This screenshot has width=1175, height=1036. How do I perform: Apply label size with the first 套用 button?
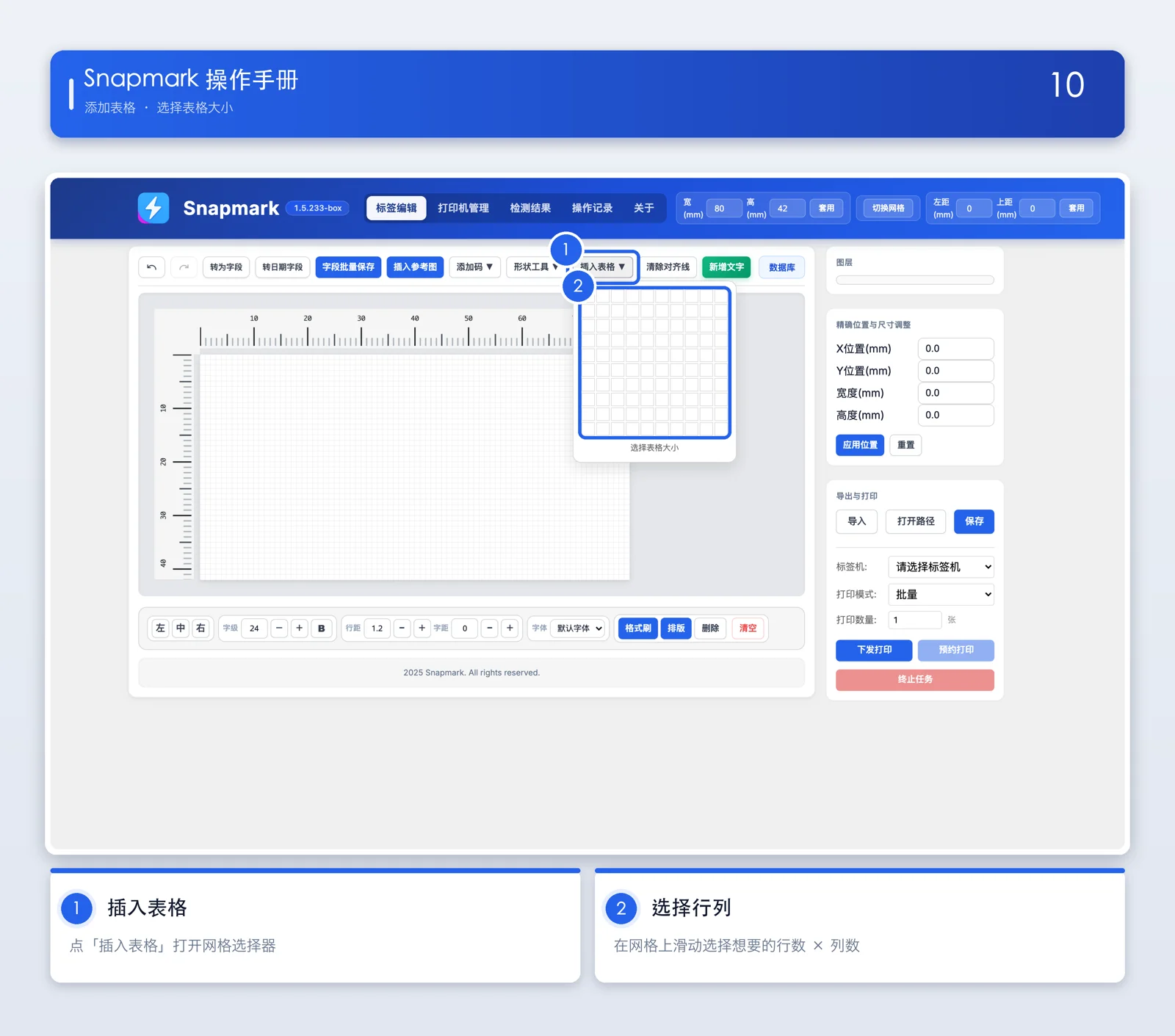tap(826, 209)
